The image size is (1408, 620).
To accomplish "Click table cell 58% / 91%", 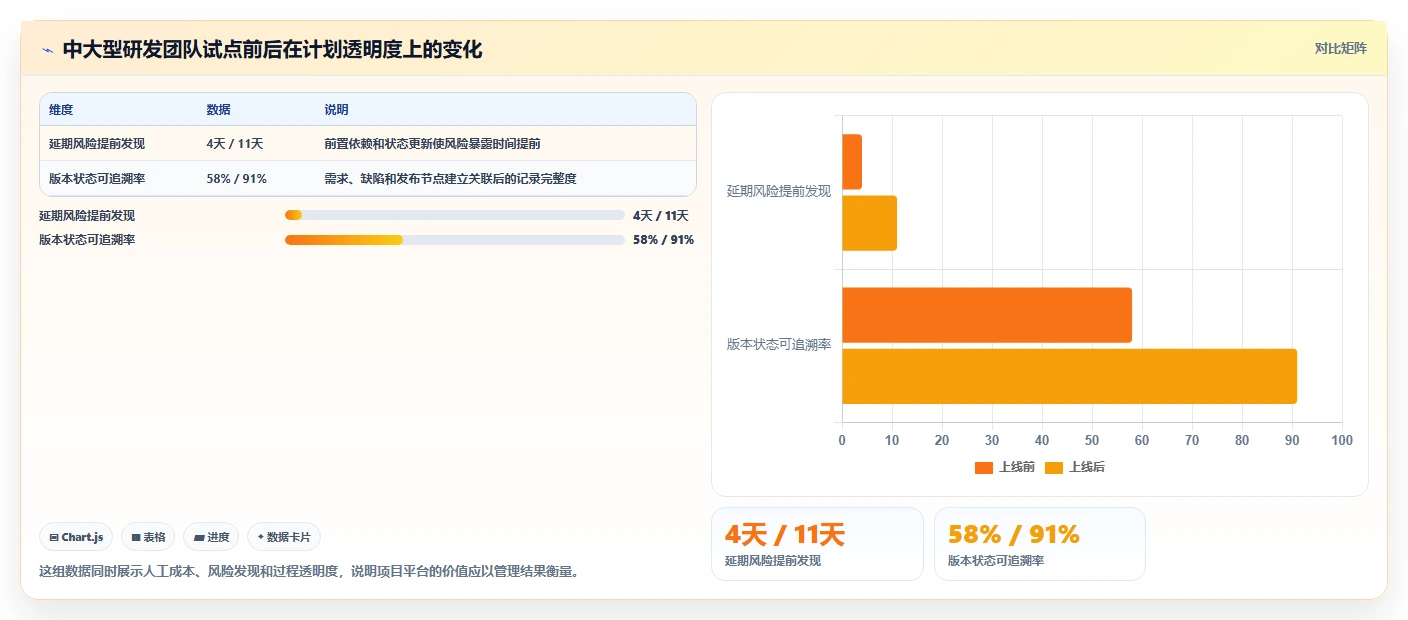I will [x=236, y=179].
